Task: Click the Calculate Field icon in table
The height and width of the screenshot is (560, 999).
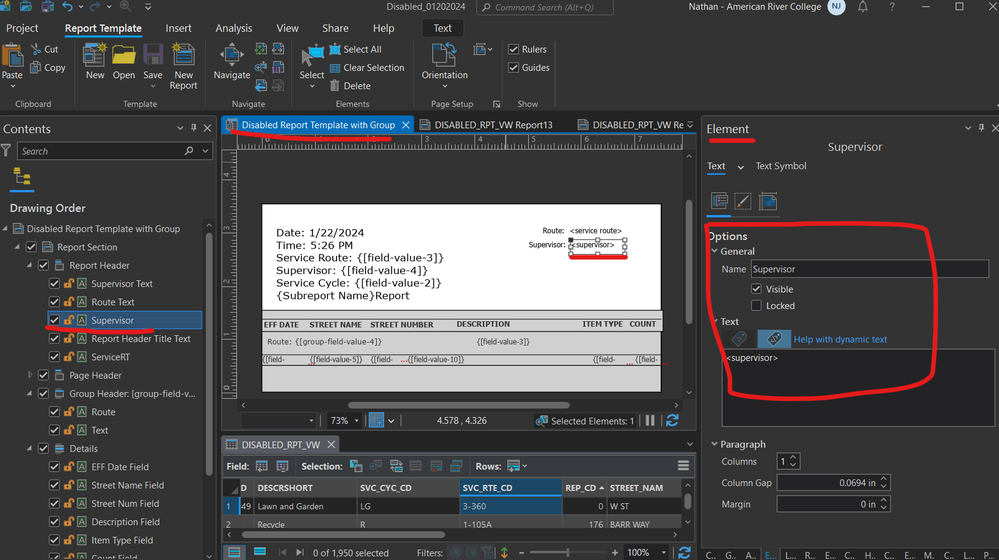Action: point(282,466)
